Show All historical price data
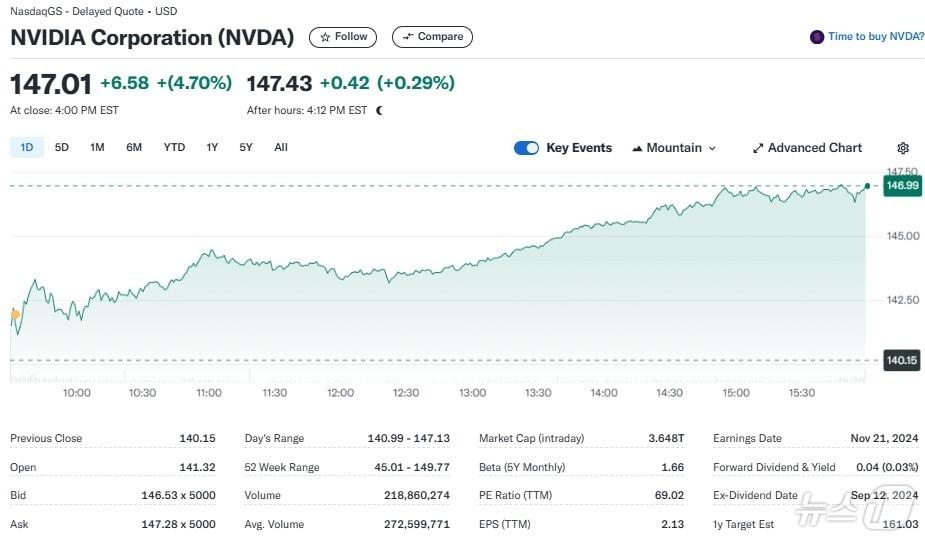Screen dimensions: 925x542 tap(281, 147)
